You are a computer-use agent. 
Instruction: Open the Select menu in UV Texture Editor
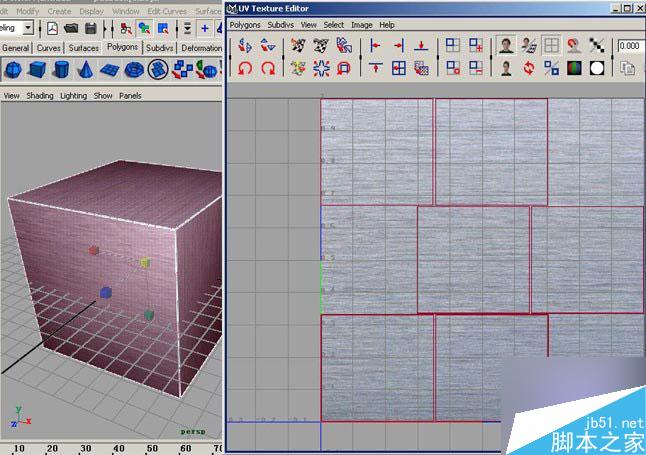334,25
